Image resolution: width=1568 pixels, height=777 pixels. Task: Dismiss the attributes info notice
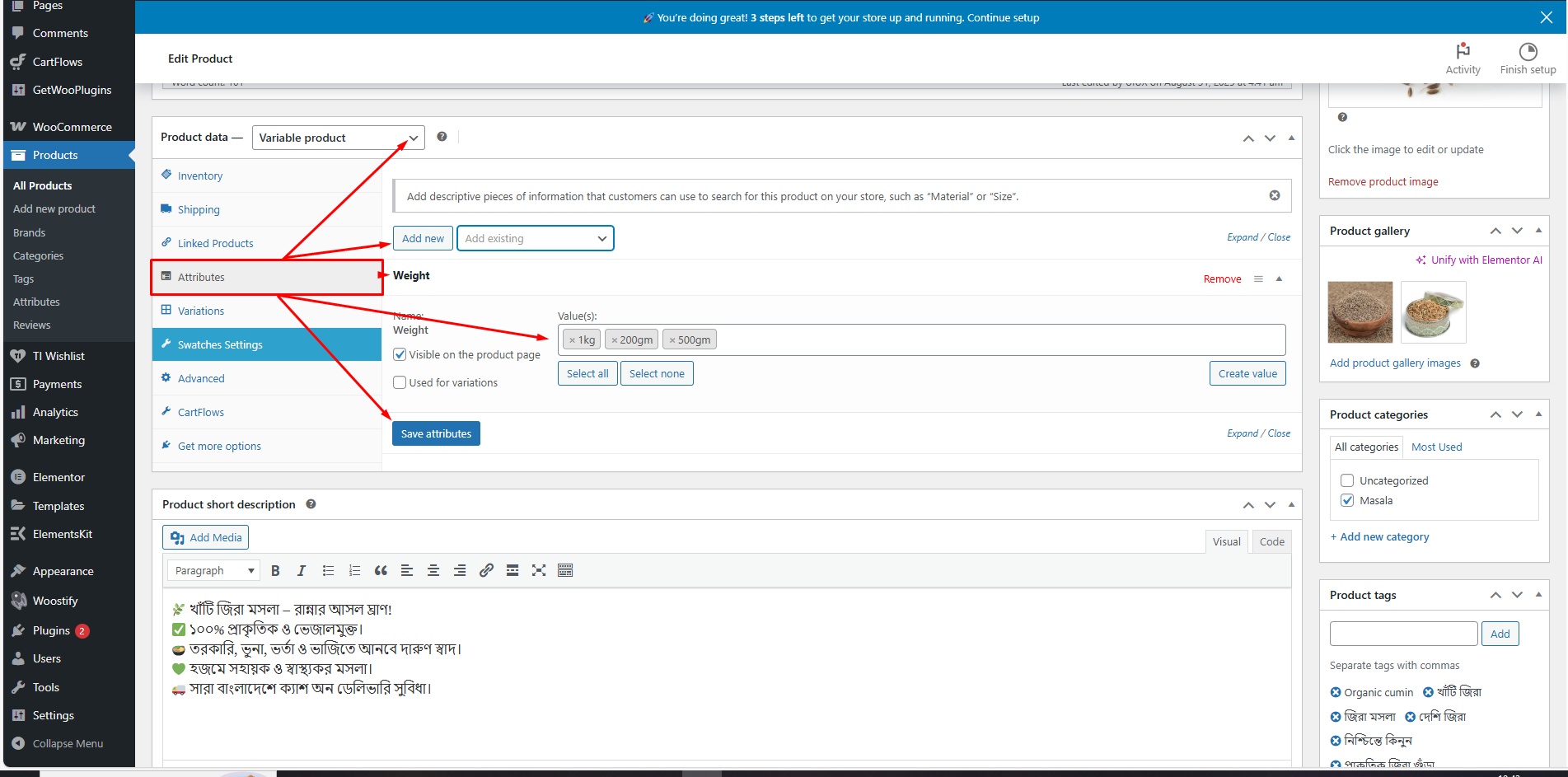click(1275, 195)
